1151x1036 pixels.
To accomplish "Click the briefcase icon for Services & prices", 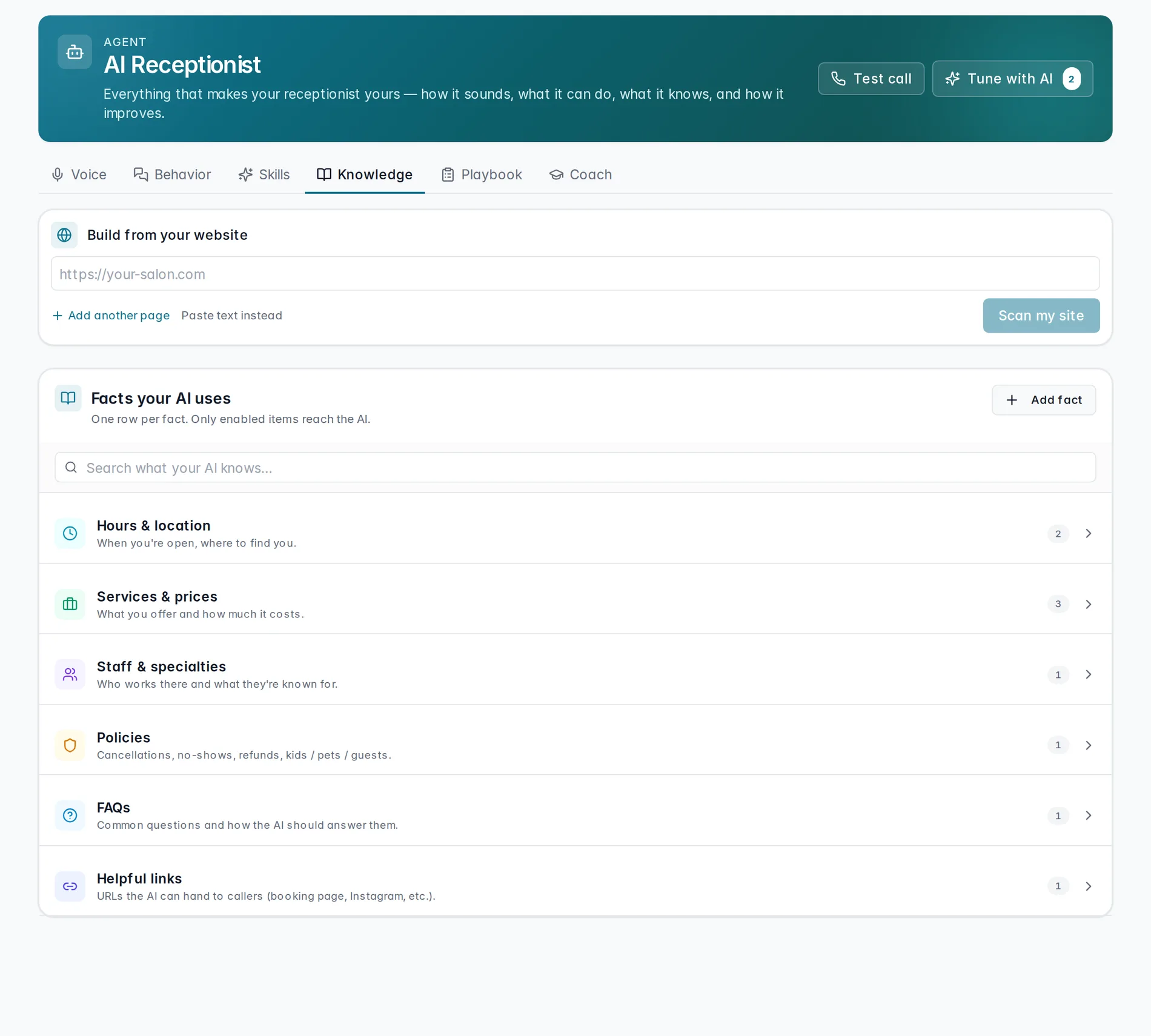I will (x=70, y=604).
